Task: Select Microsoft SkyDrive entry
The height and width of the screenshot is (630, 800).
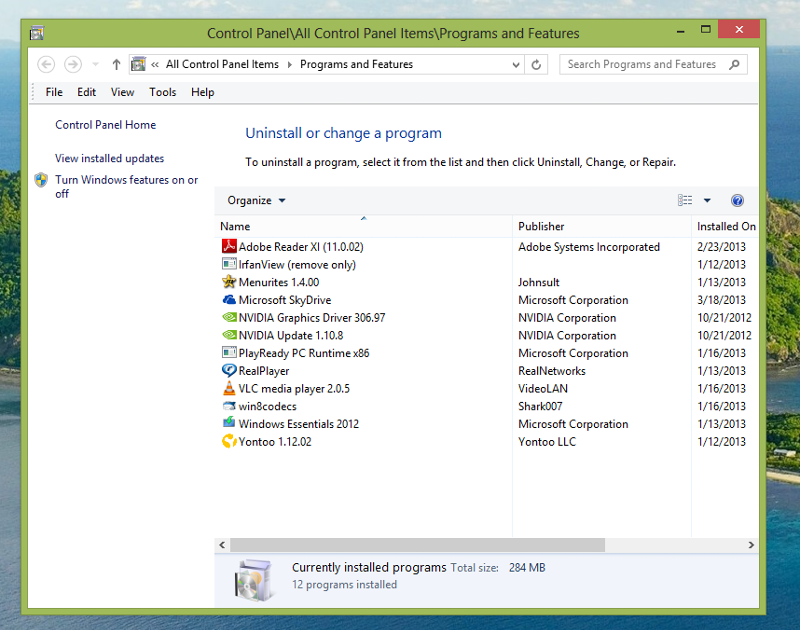Action: [x=285, y=300]
